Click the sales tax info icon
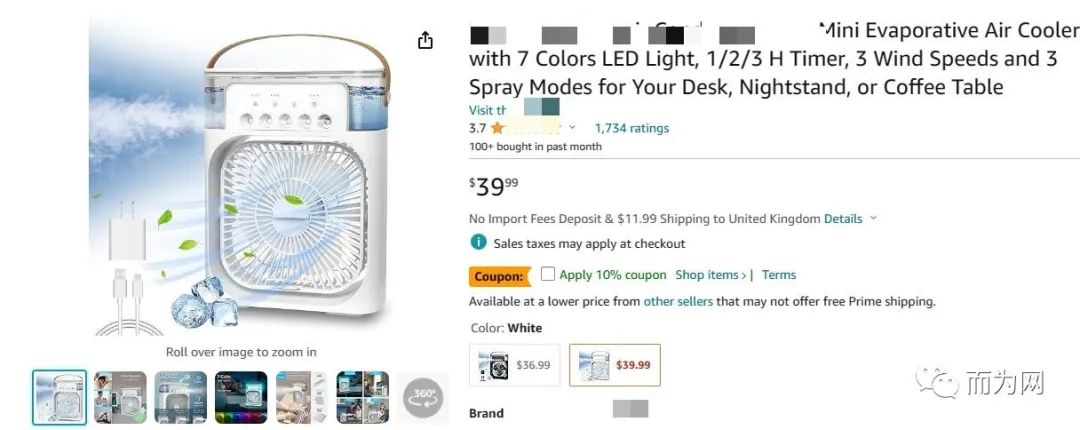1080x430 pixels. coord(479,243)
